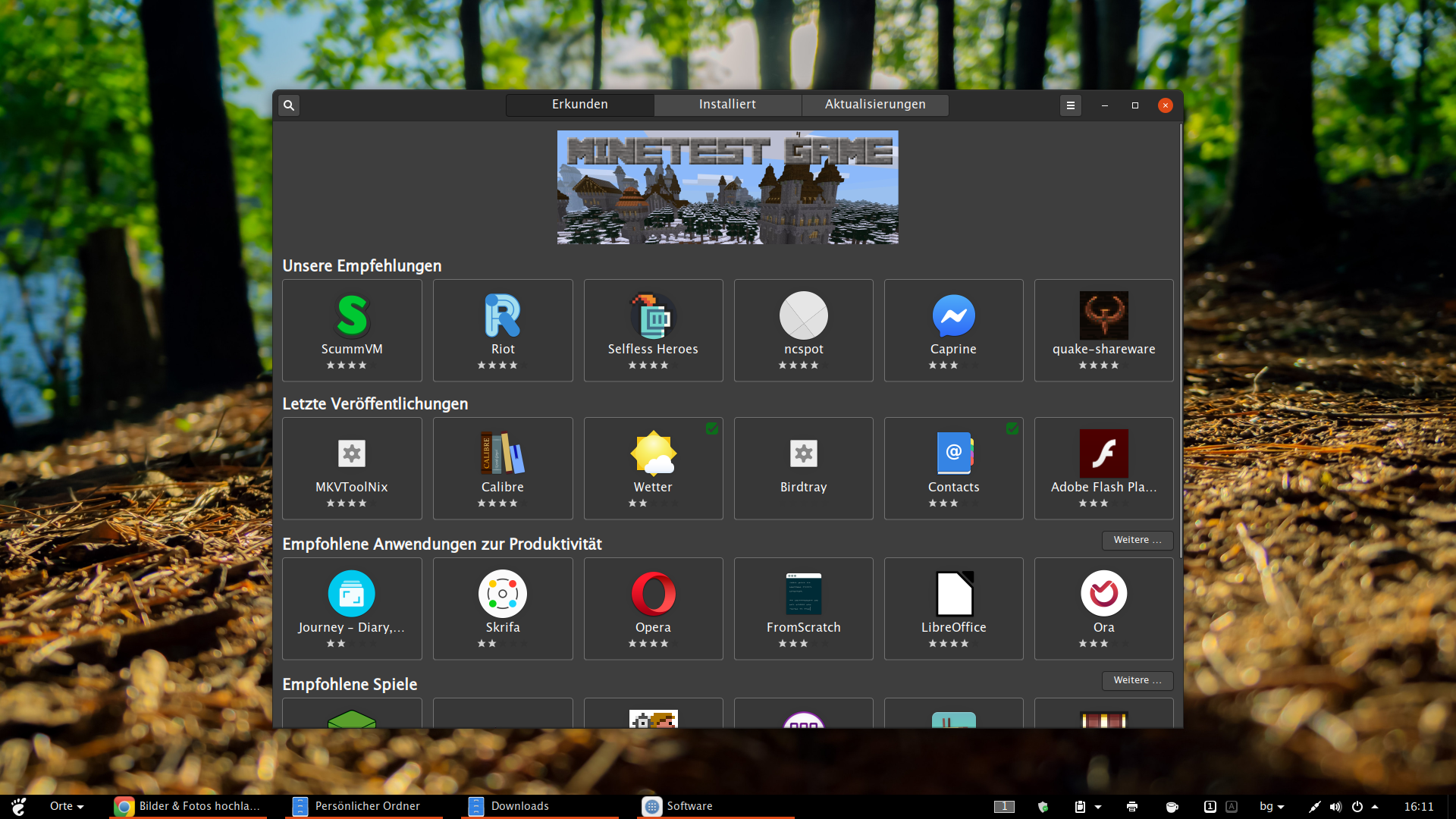Click the 'Calibre' app name label

point(503,488)
